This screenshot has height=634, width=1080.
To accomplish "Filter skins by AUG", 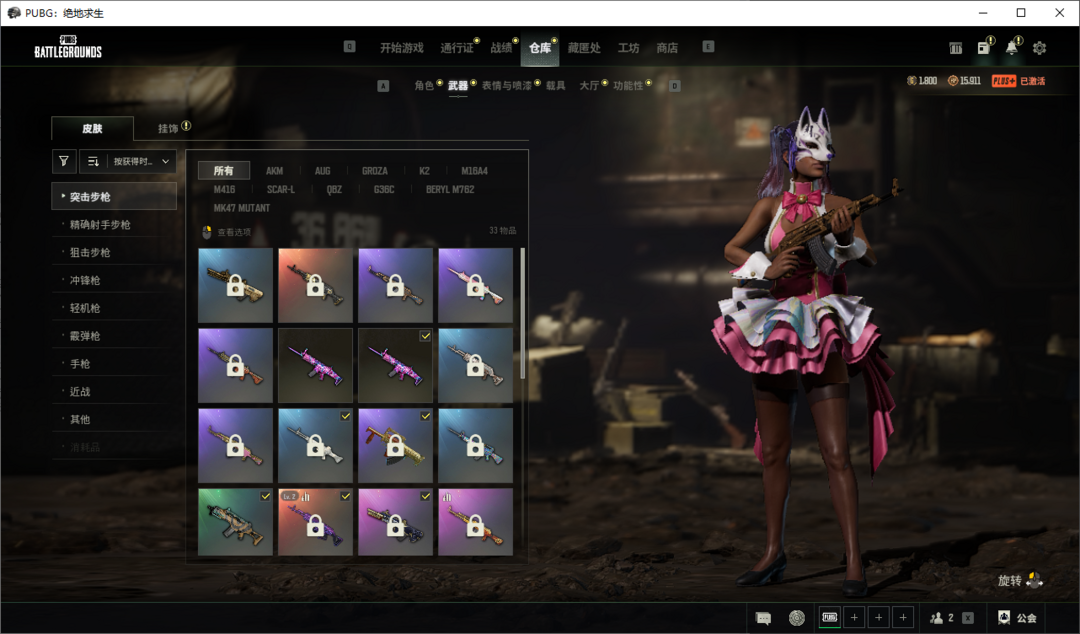I will pos(322,171).
